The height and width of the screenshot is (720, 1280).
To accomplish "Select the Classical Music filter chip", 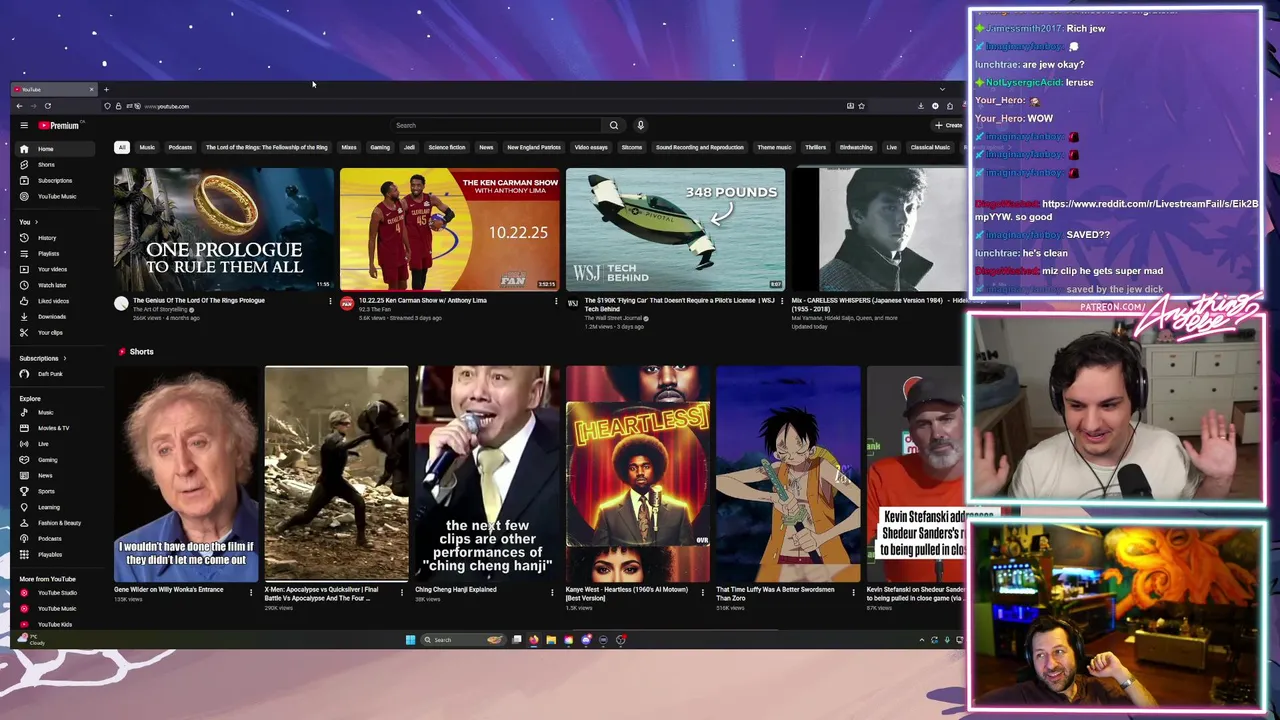I will tap(930, 147).
